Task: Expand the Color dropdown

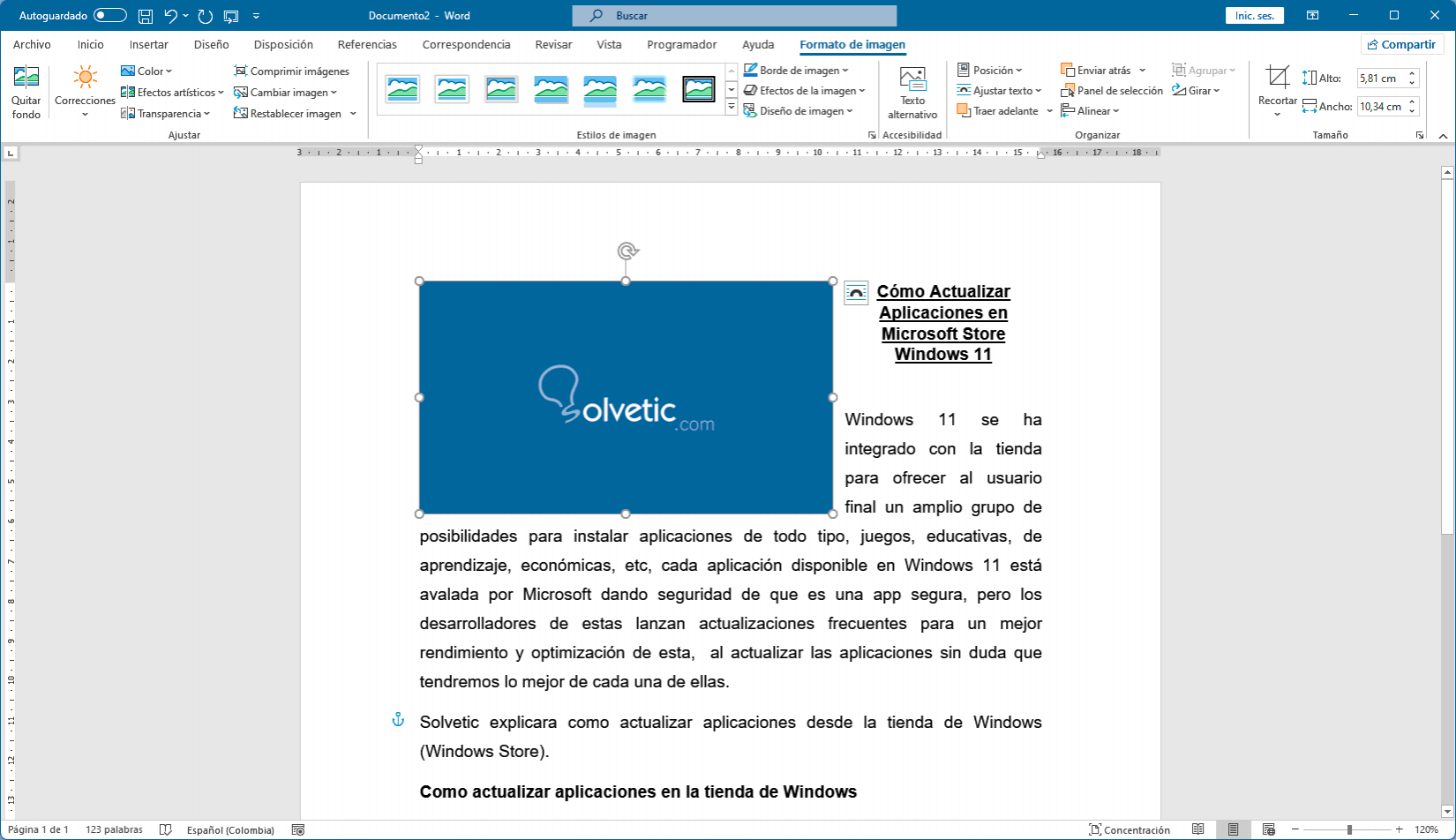Action: pyautogui.click(x=146, y=71)
